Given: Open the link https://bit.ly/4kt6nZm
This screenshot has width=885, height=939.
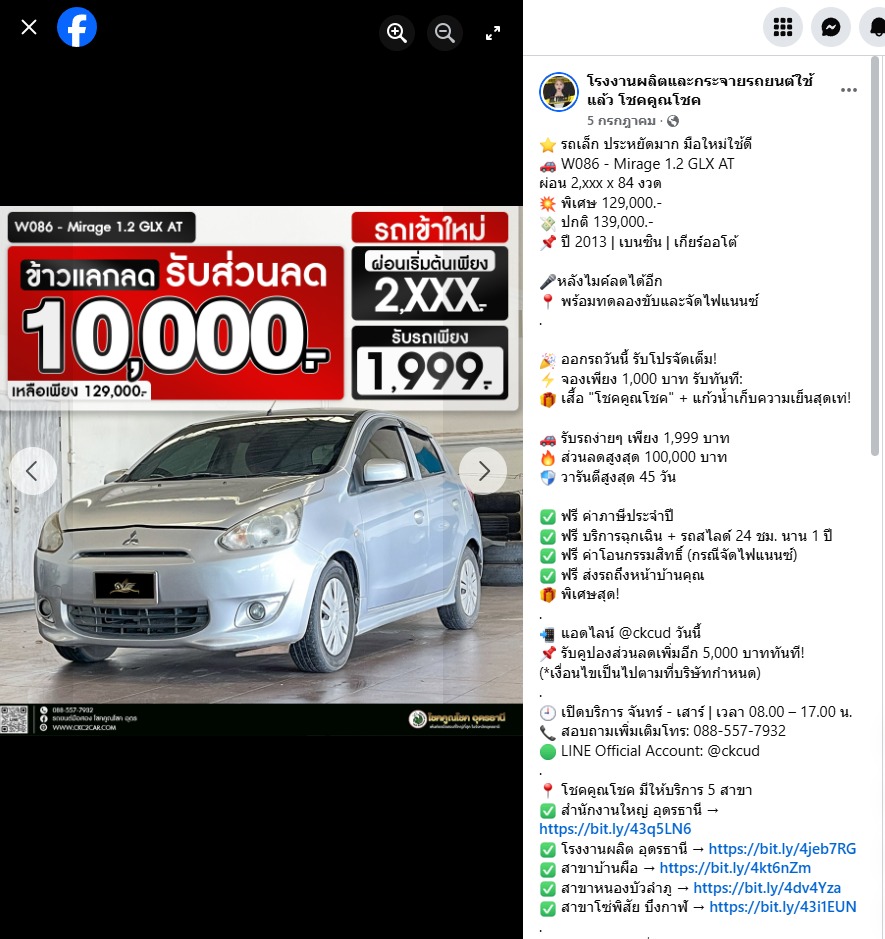Looking at the screenshot, I should [735, 868].
